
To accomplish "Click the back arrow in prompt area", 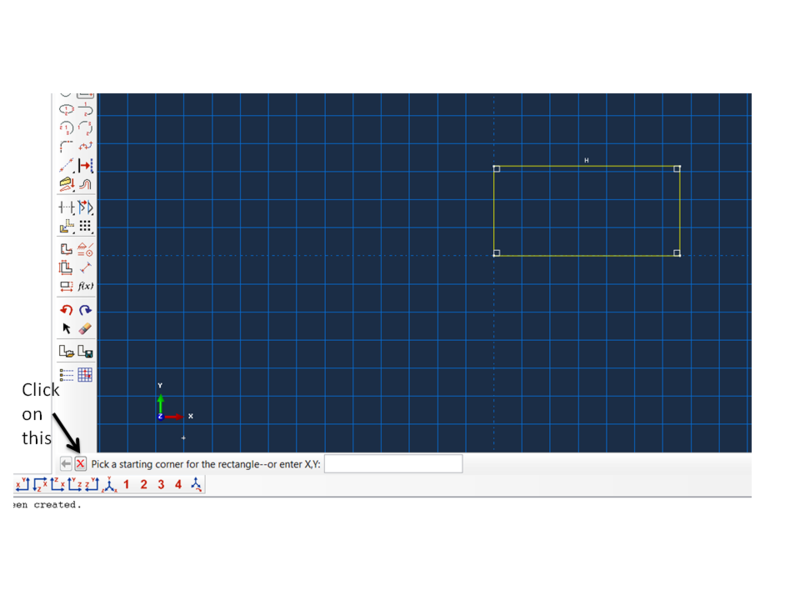I will tap(65, 463).
